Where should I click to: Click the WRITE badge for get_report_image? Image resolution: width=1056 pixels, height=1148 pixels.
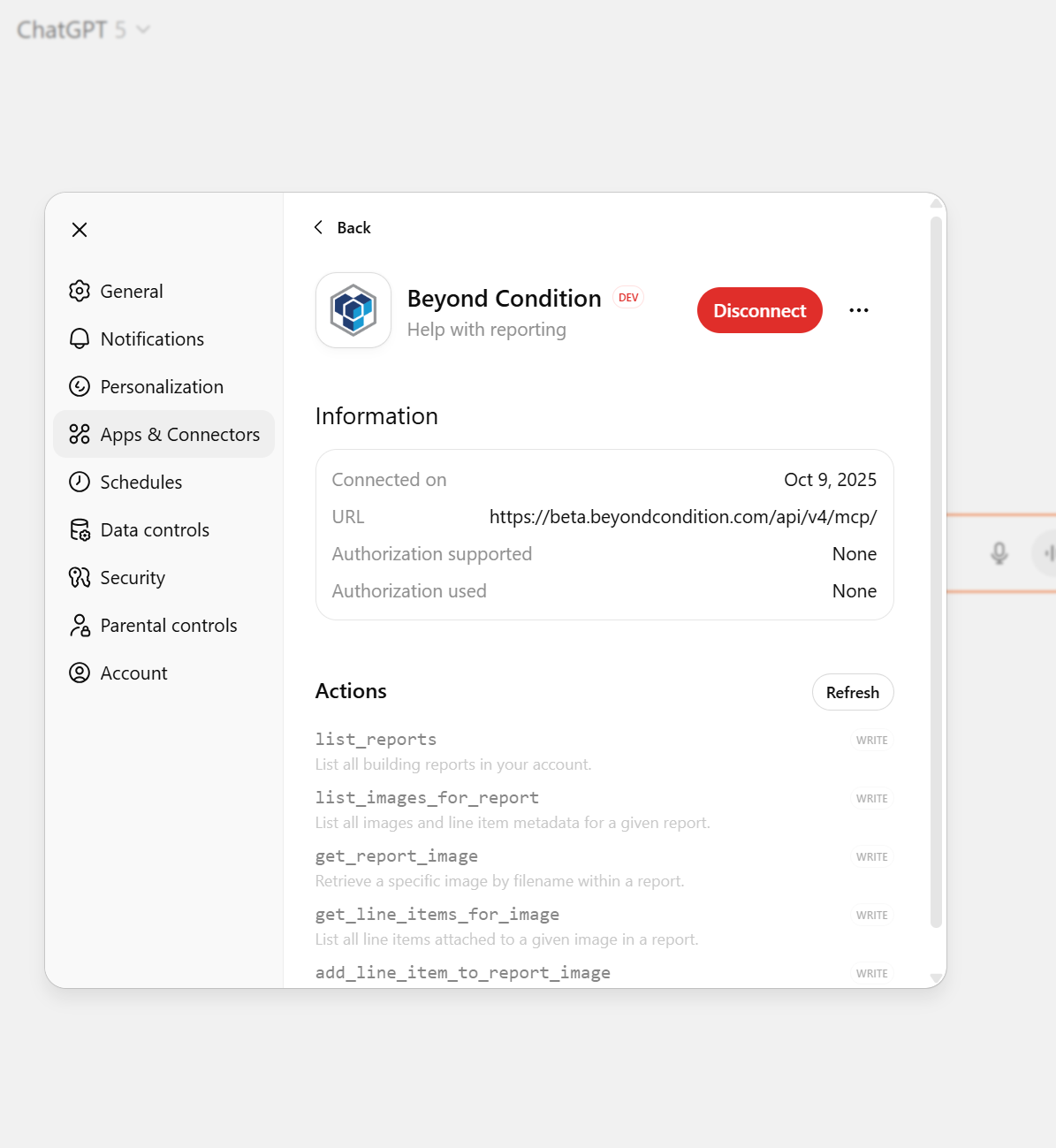coord(872,857)
